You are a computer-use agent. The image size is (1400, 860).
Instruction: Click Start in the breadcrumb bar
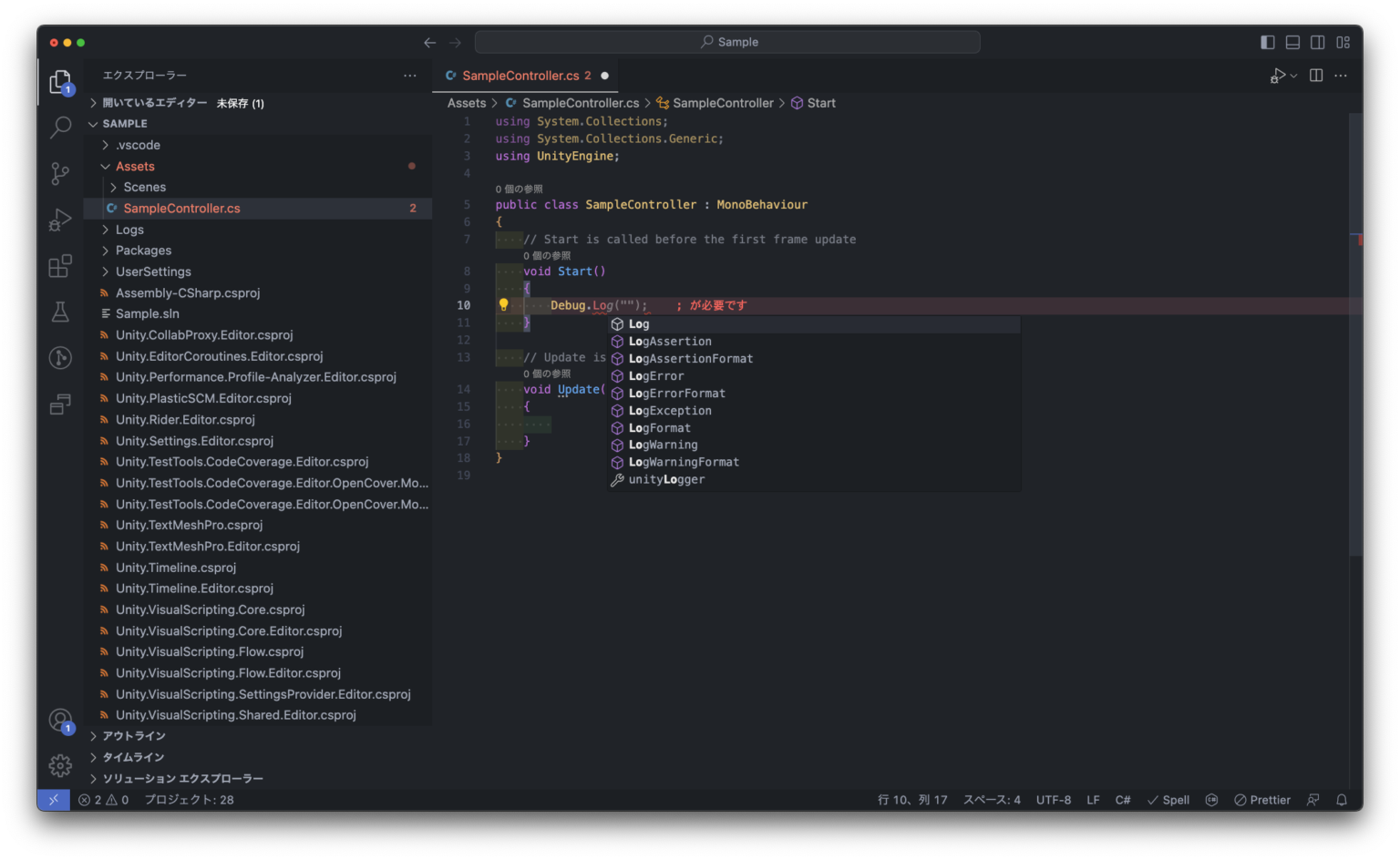(x=819, y=103)
